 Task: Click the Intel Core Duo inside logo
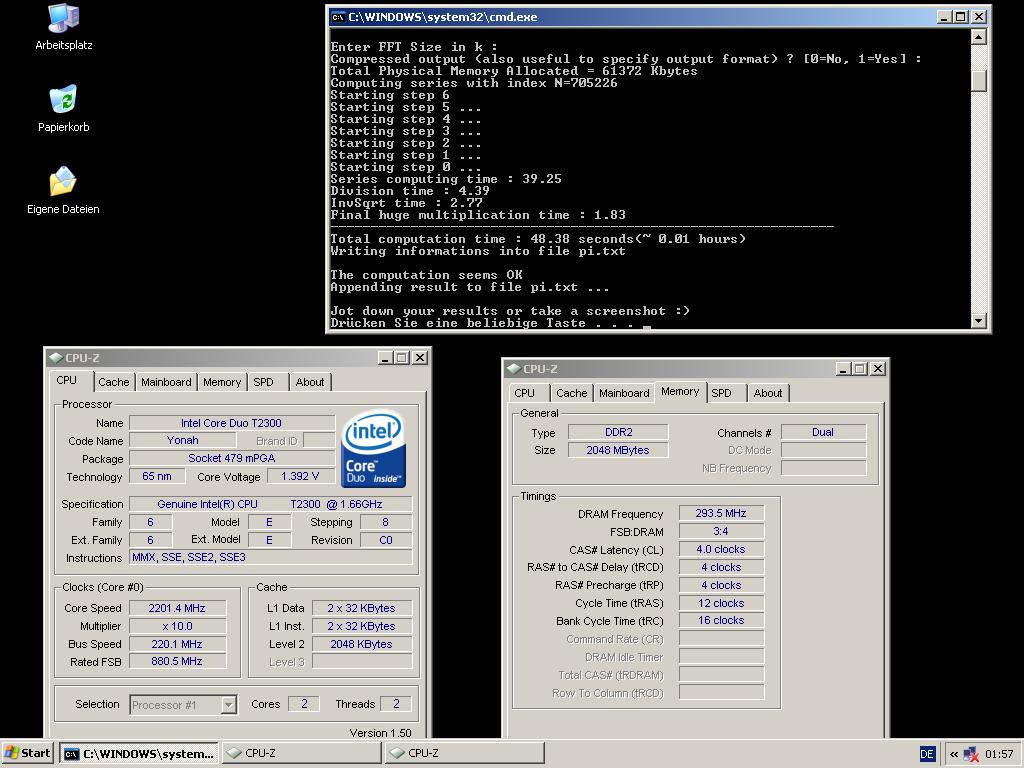pyautogui.click(x=374, y=449)
